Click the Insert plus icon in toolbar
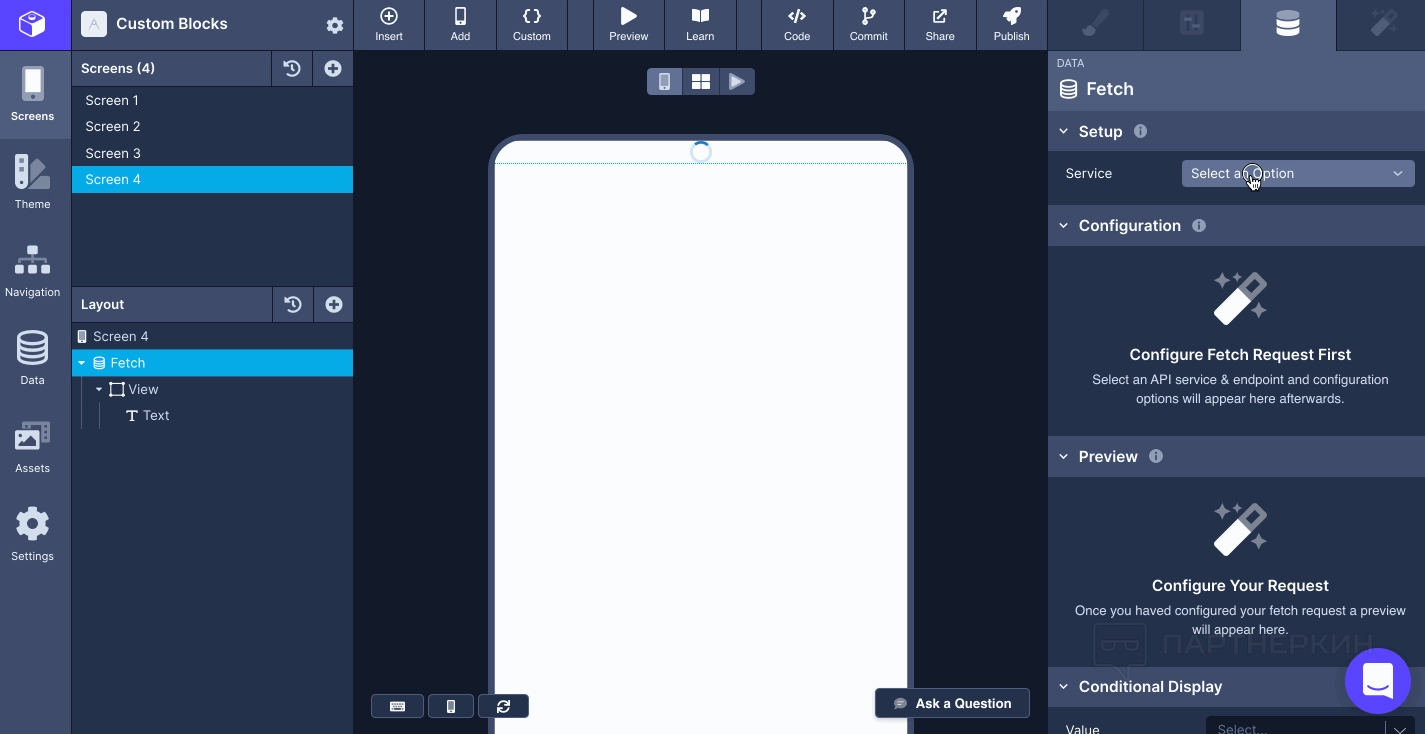The width and height of the screenshot is (1425, 734). coord(389,24)
